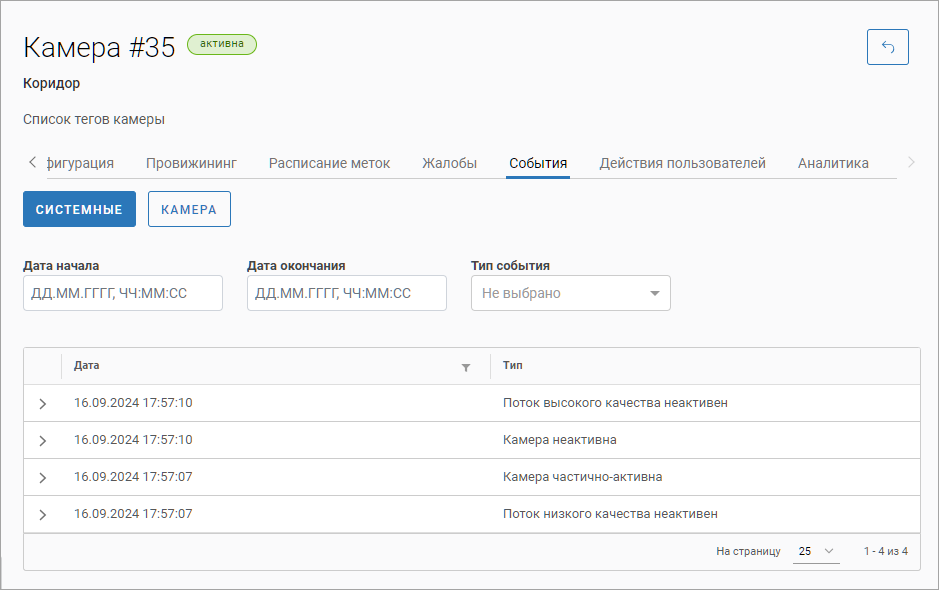Click the Тип column header
939x590 pixels.
coord(513,366)
